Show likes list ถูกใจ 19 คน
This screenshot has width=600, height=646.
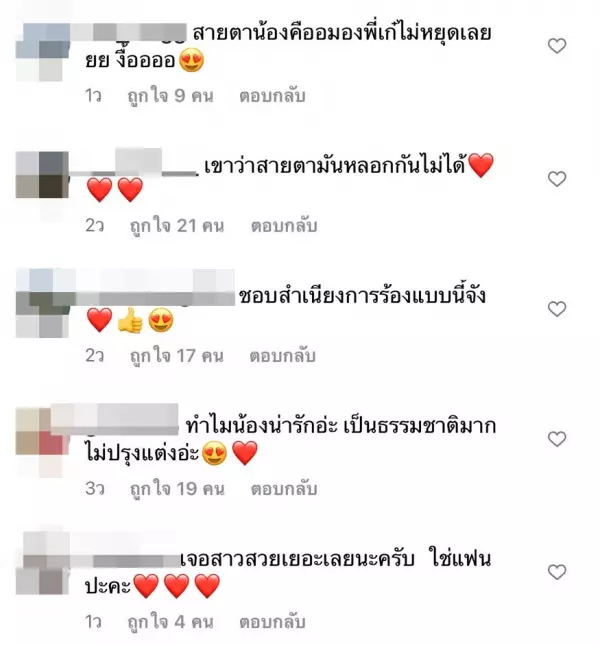(177, 489)
